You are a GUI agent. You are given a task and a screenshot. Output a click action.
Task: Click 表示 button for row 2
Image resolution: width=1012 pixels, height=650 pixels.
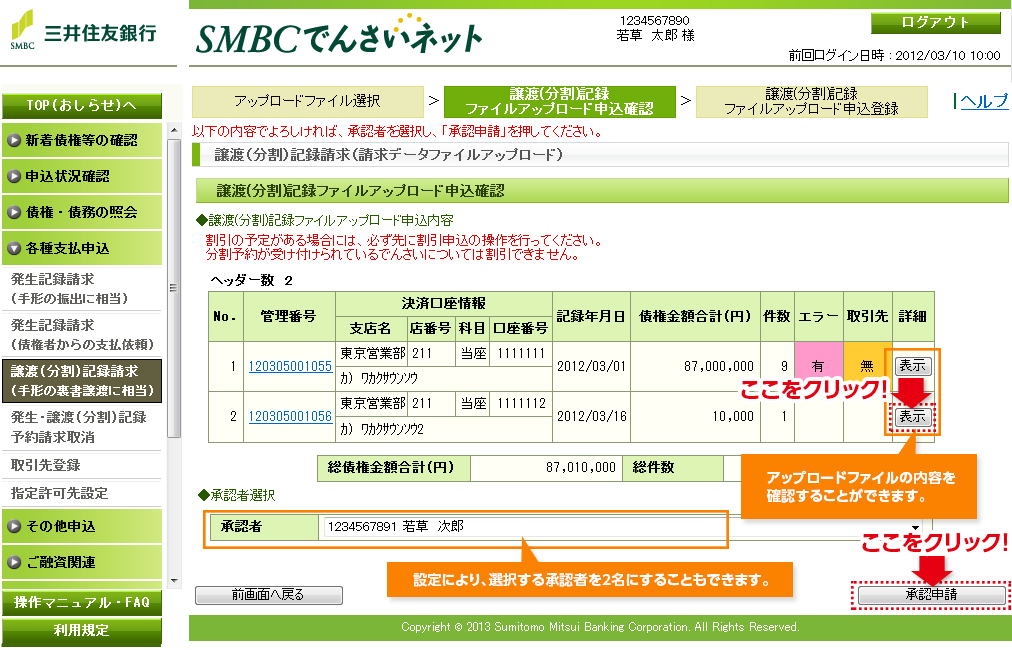tap(913, 416)
